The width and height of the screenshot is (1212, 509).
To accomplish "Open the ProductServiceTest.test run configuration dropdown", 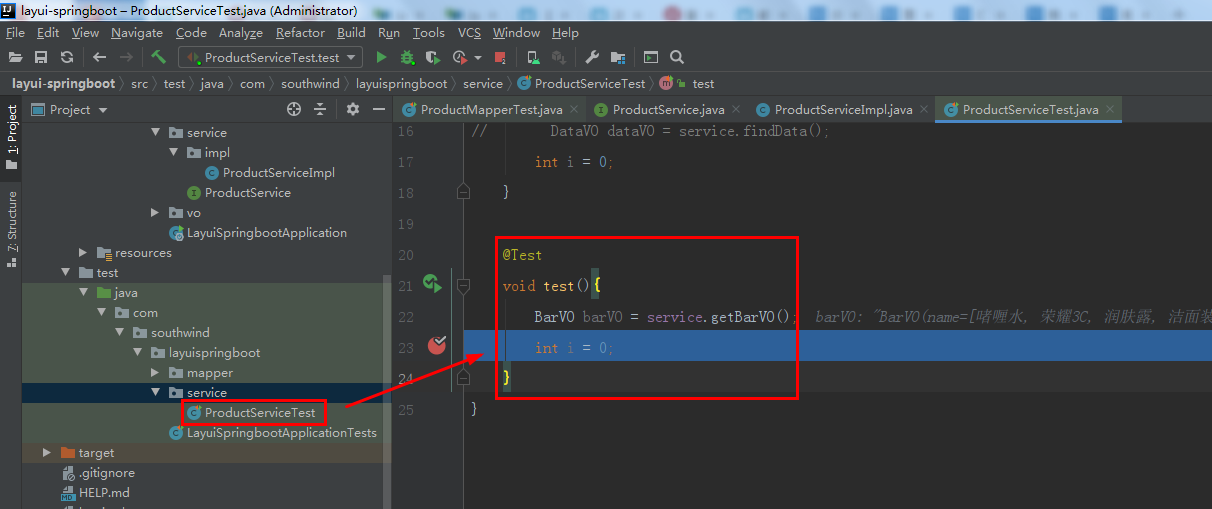I will coord(270,57).
